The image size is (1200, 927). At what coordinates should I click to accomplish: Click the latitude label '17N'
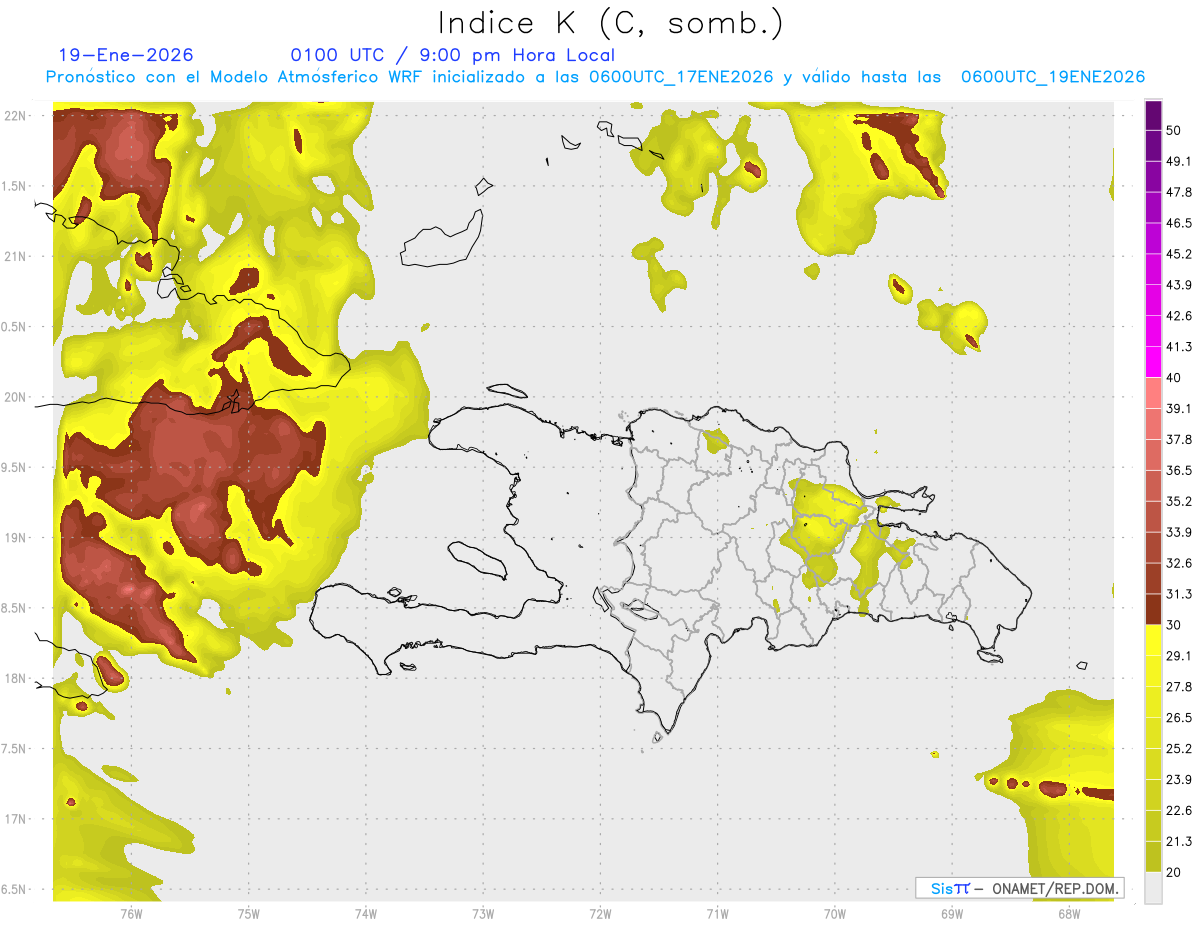click(14, 819)
